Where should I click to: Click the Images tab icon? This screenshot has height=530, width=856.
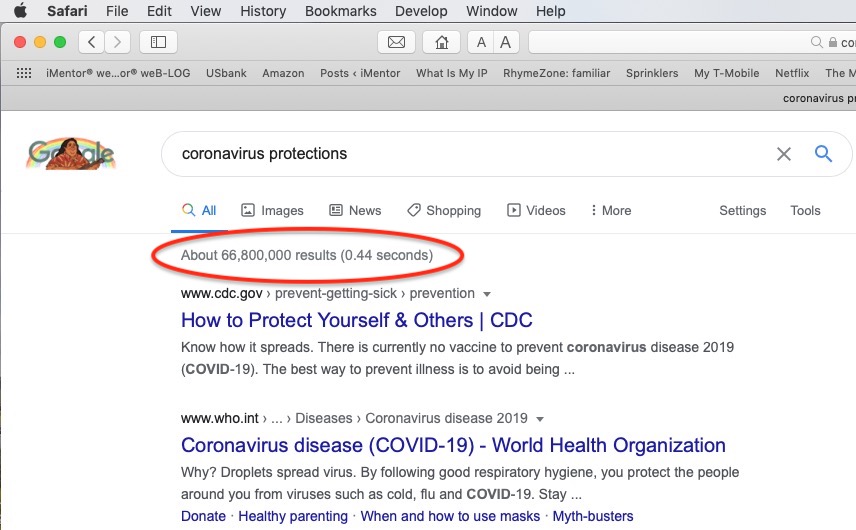[x=248, y=210]
